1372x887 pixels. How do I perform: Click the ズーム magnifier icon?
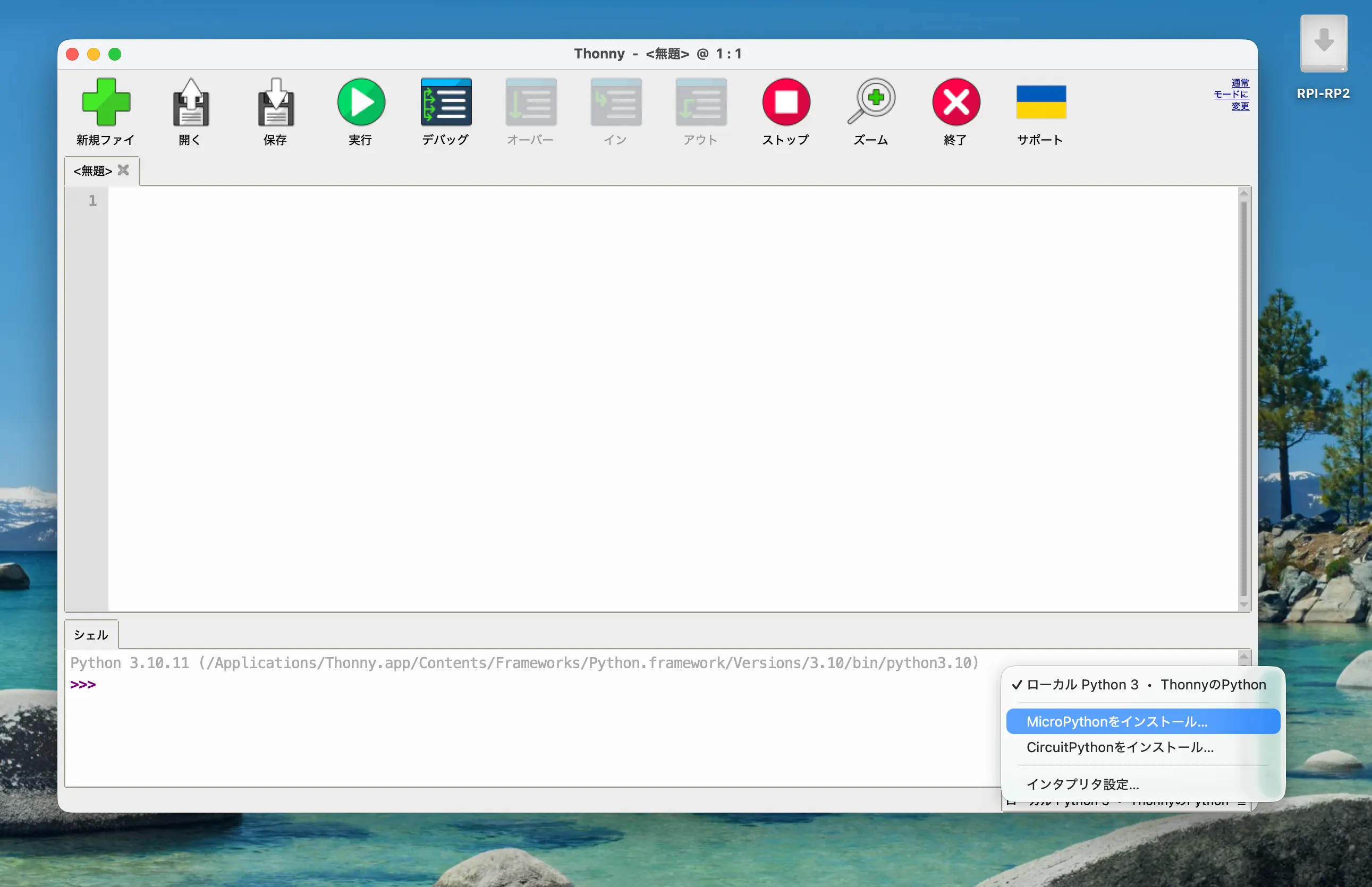pyautogui.click(x=871, y=103)
